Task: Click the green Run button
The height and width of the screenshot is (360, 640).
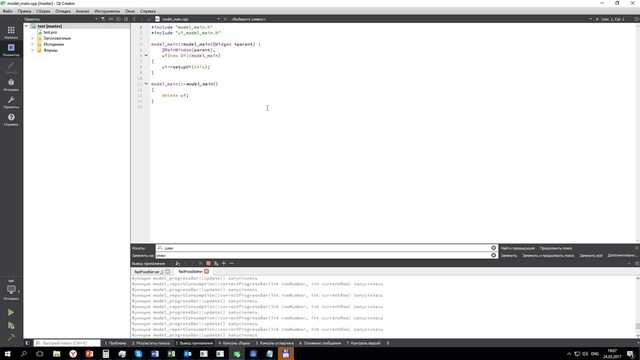Action: click(11, 312)
